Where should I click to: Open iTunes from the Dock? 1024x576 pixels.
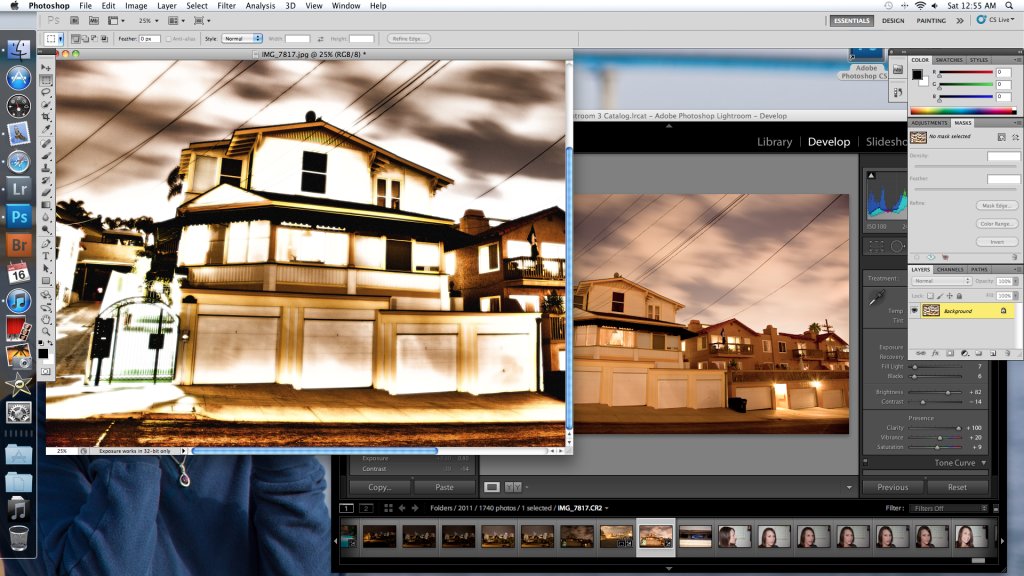[19, 301]
